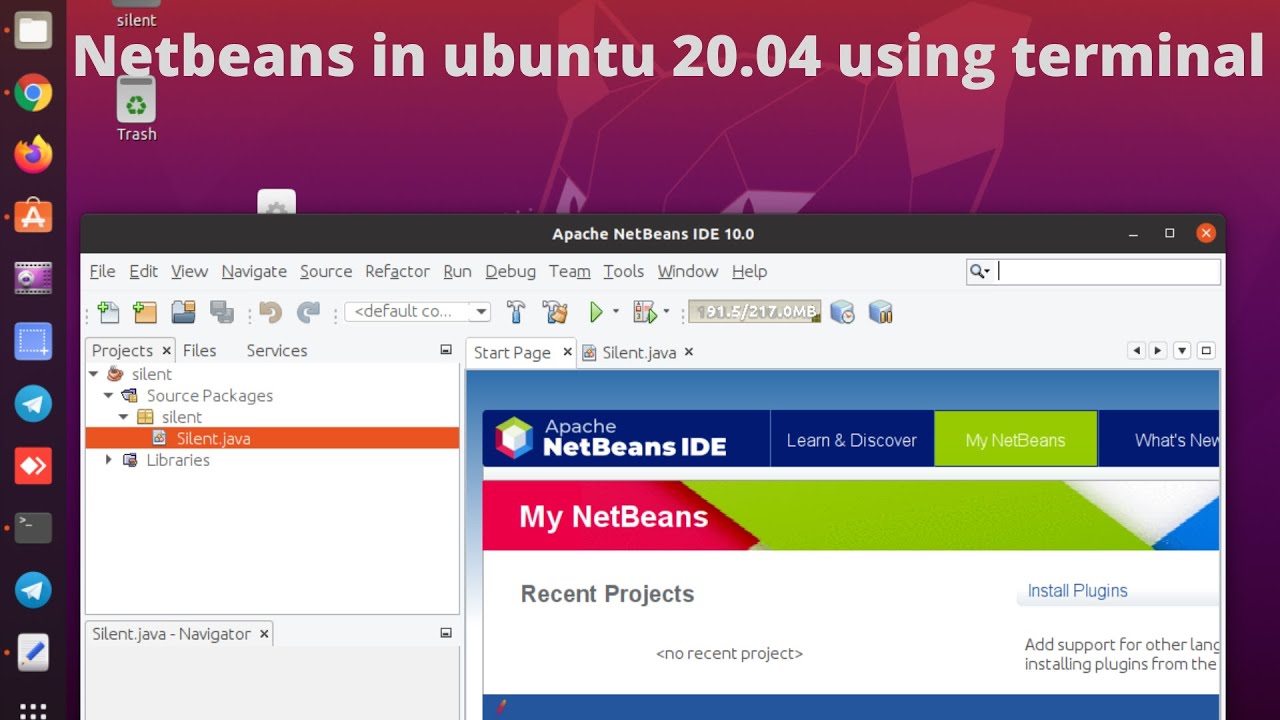Viewport: 1280px width, 720px height.
Task: Open the Trash desktop icon
Action: 136,109
